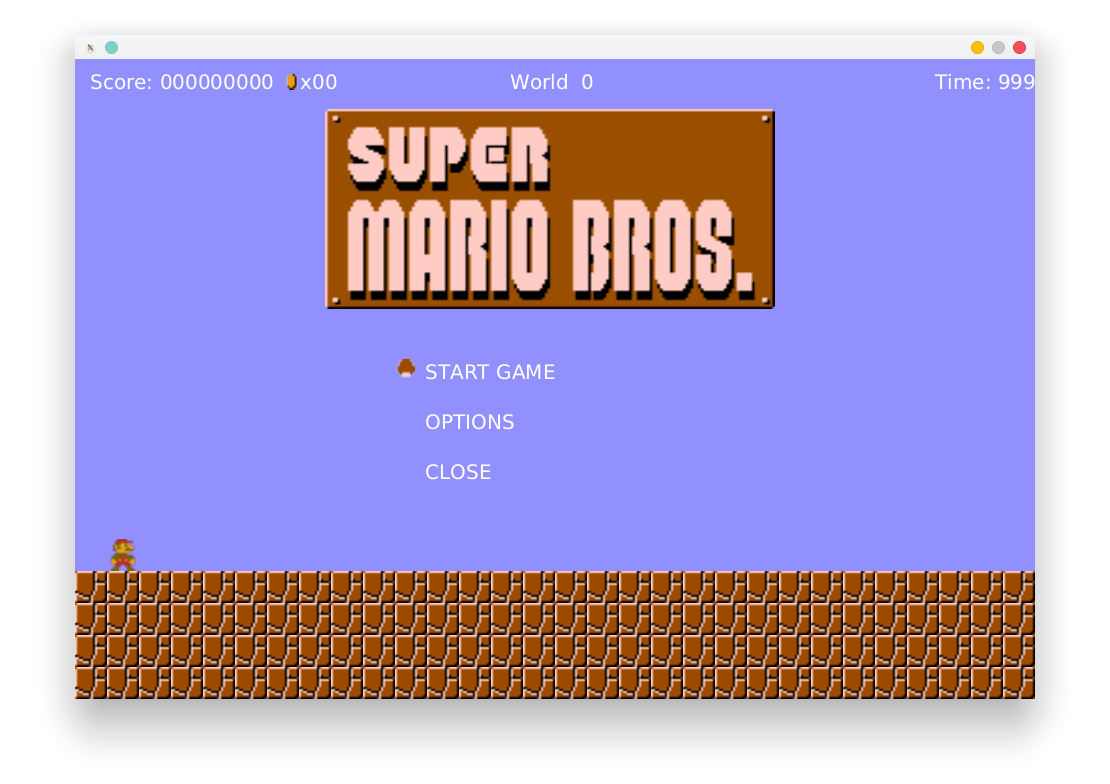1110x784 pixels.
Task: Click the Score: 000000000 counter
Action: click(181, 82)
